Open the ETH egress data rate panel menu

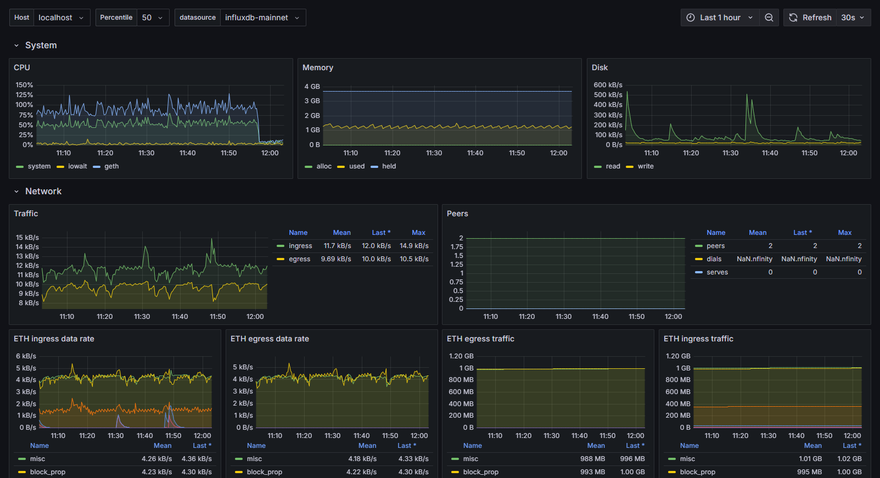(269, 339)
